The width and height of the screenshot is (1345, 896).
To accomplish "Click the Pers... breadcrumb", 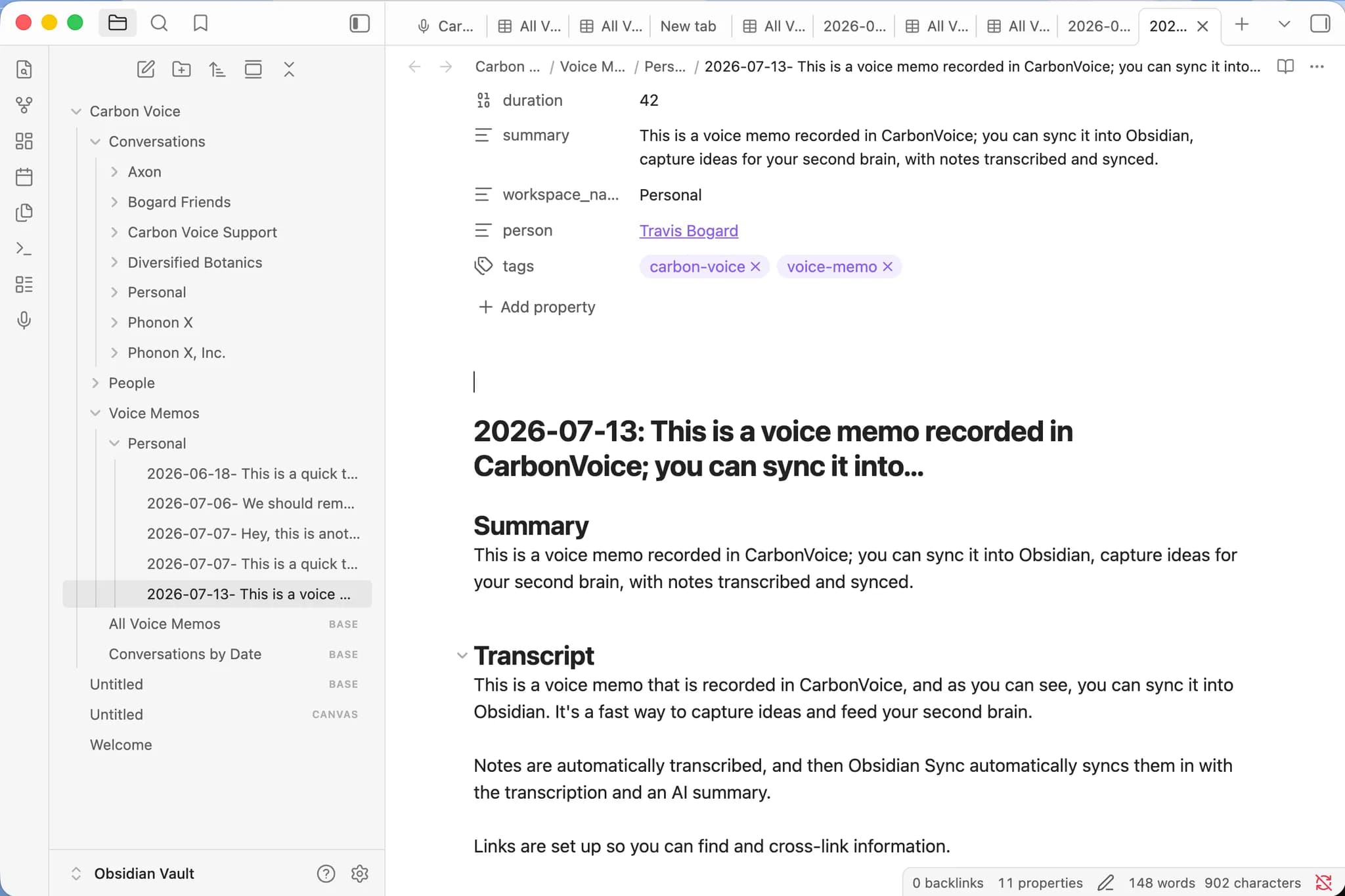I will [665, 66].
